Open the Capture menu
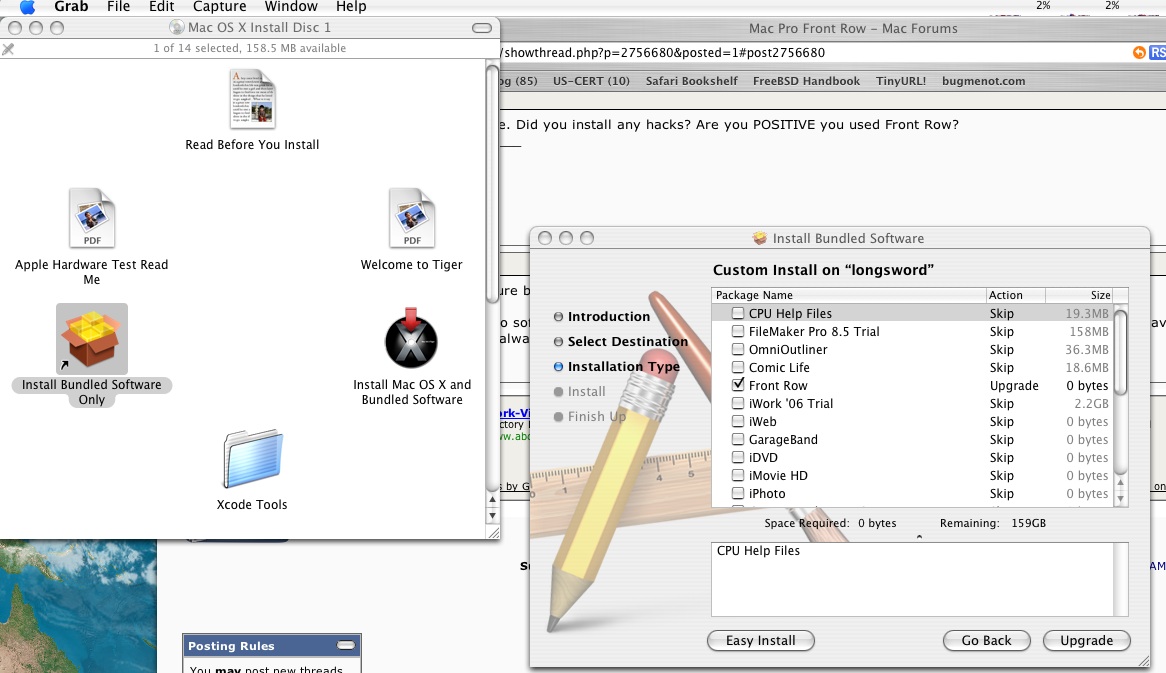 (x=219, y=7)
